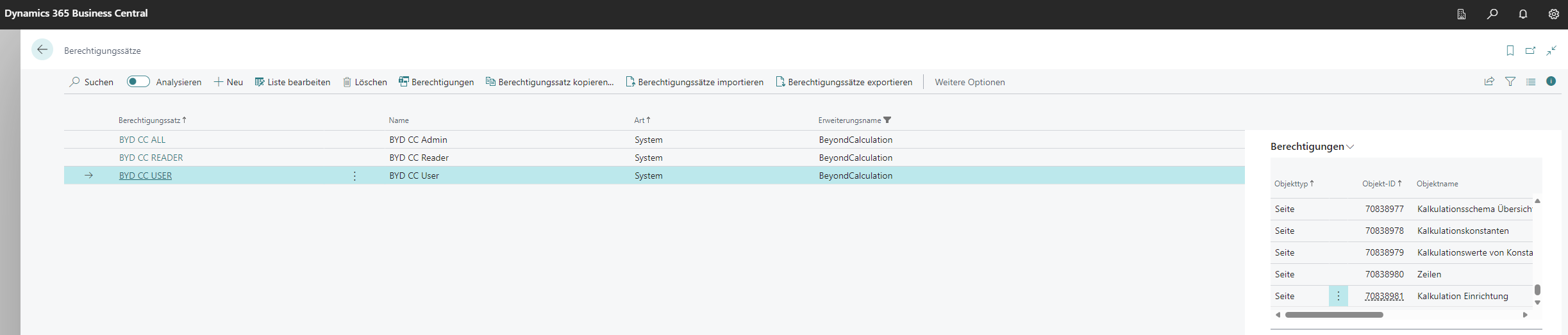This screenshot has width=1568, height=335.
Task: Open BYD CC READER permission set
Action: pyautogui.click(x=151, y=158)
